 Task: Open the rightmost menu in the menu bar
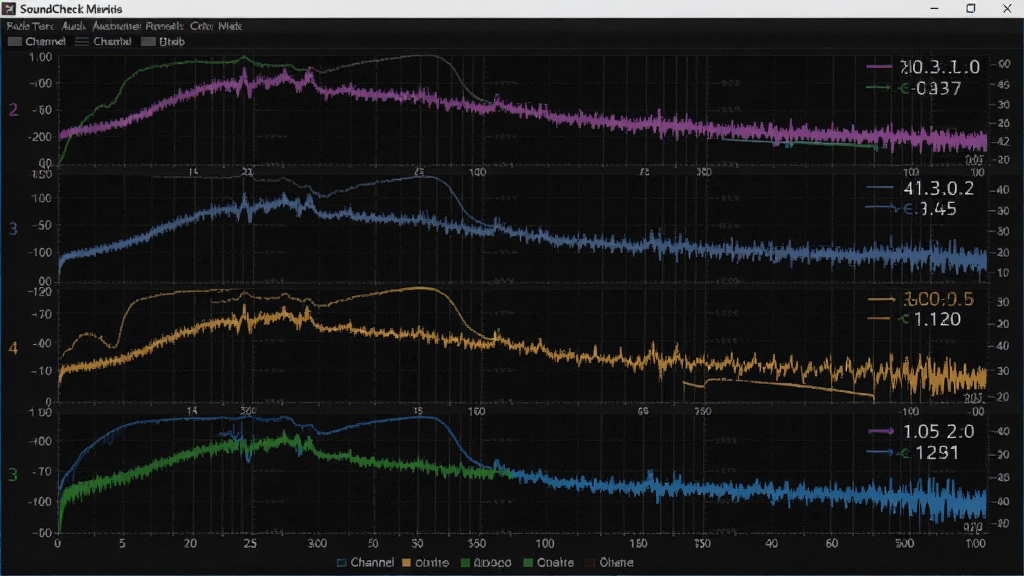coord(230,26)
